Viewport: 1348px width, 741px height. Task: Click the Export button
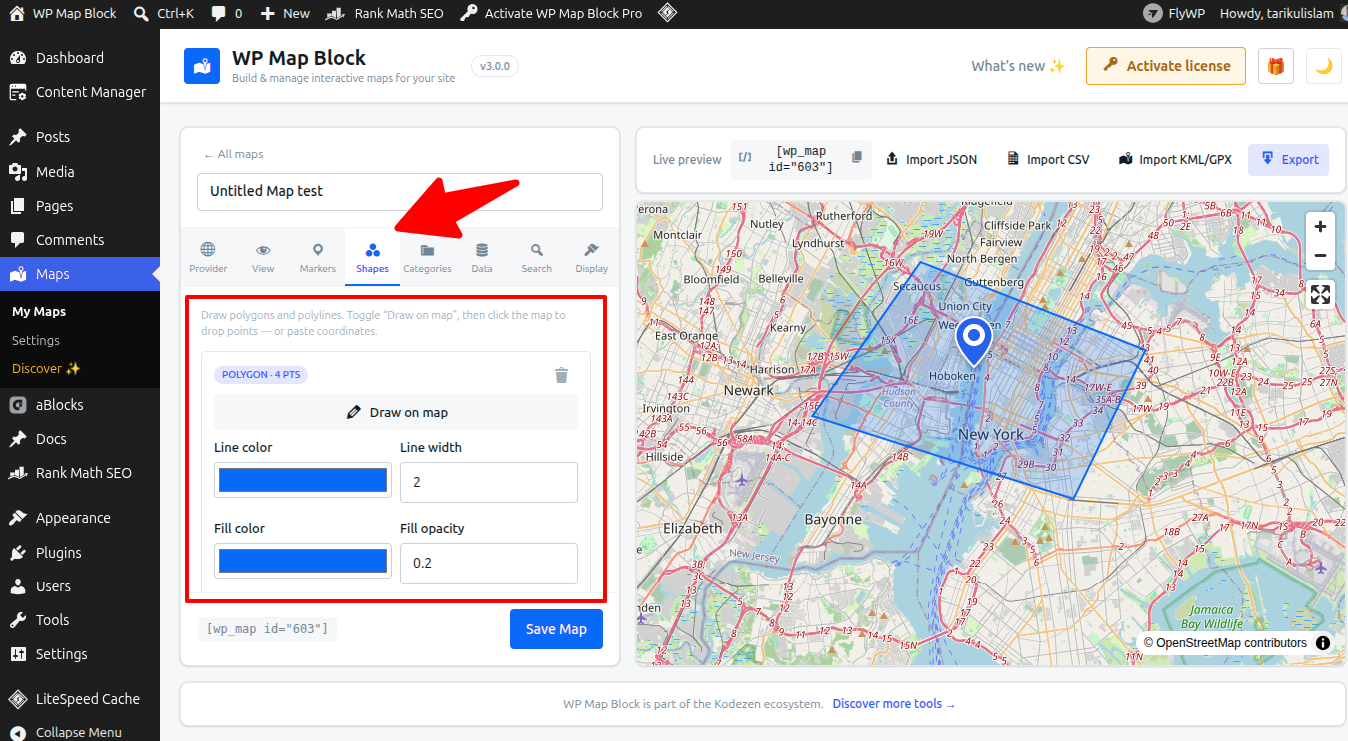(x=1289, y=159)
